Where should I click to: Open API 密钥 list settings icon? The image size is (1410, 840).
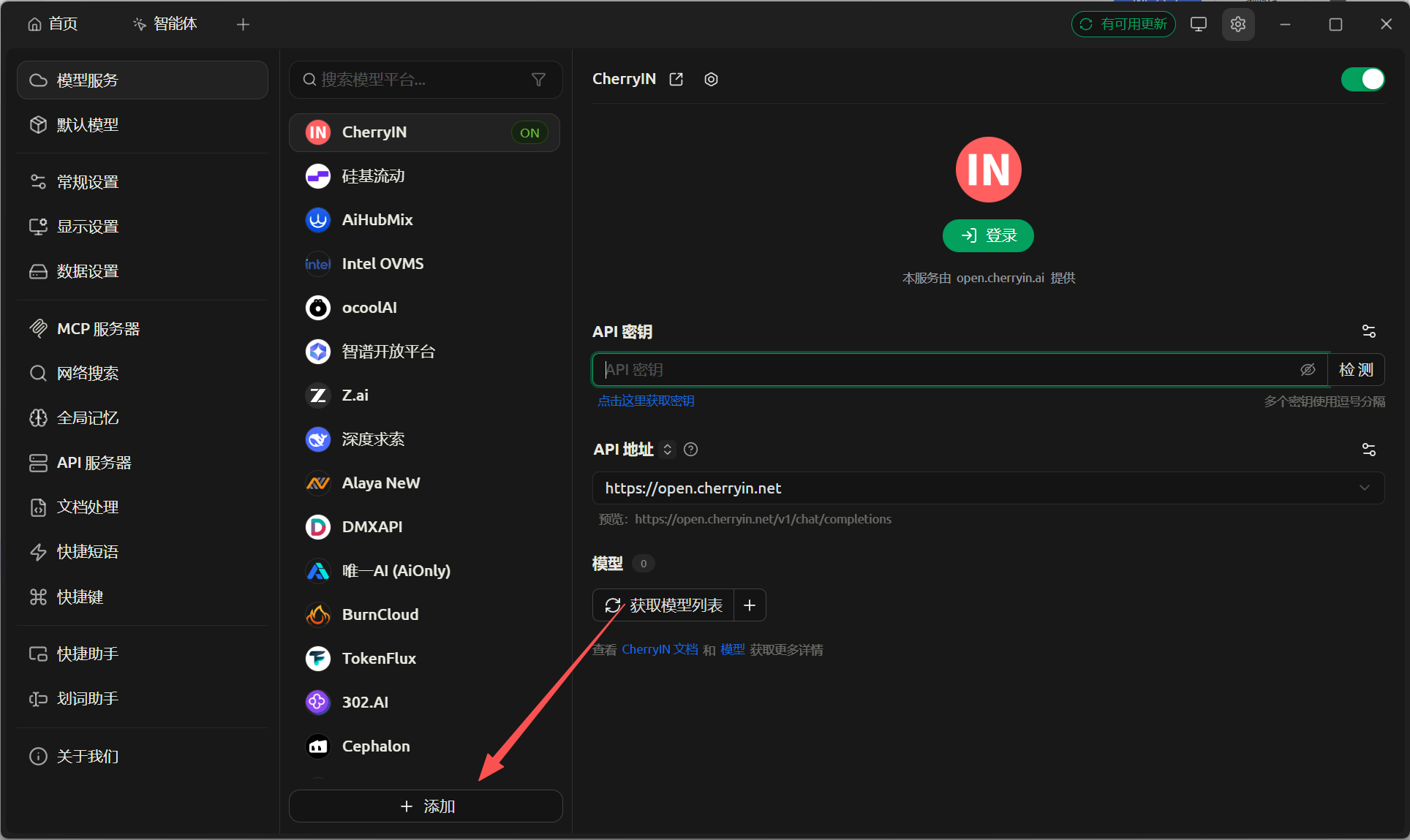tap(1369, 331)
